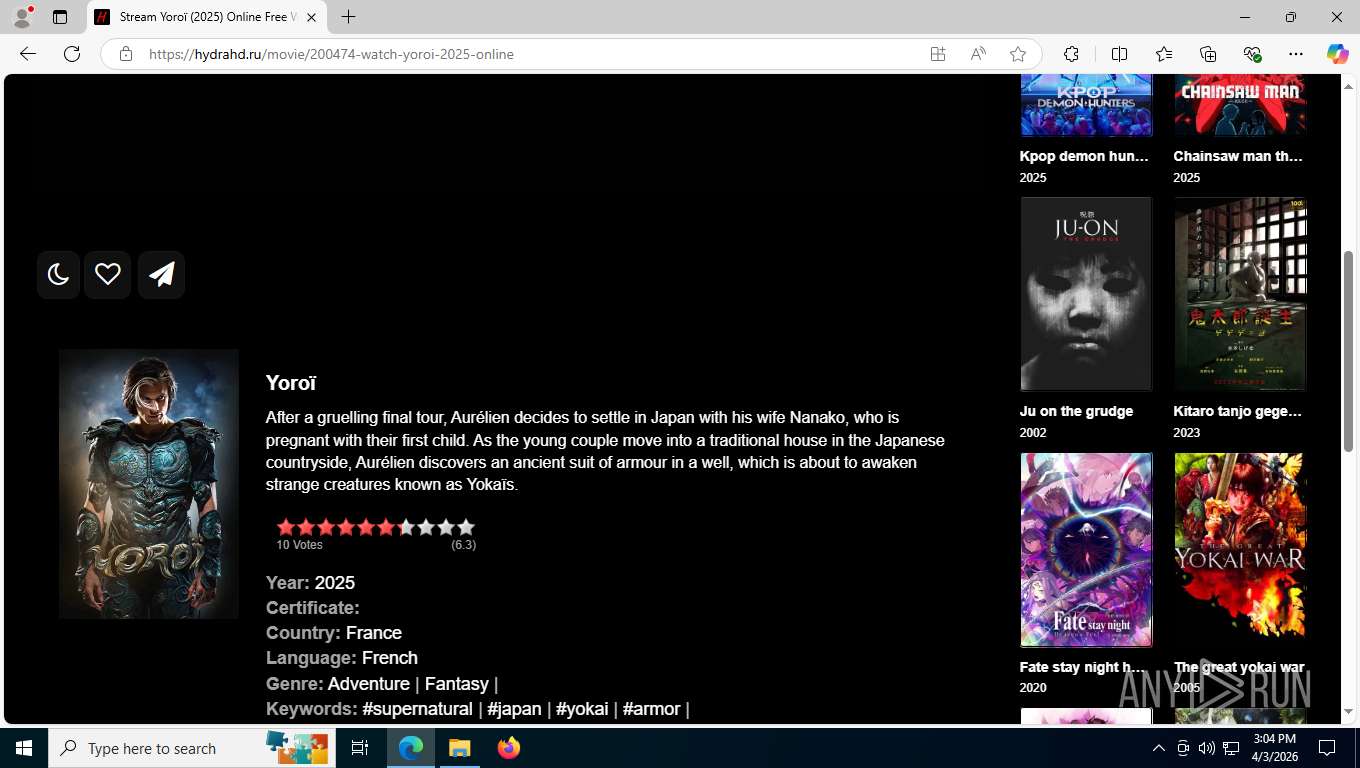Open 2025 year link
1360x768 pixels.
point(335,583)
